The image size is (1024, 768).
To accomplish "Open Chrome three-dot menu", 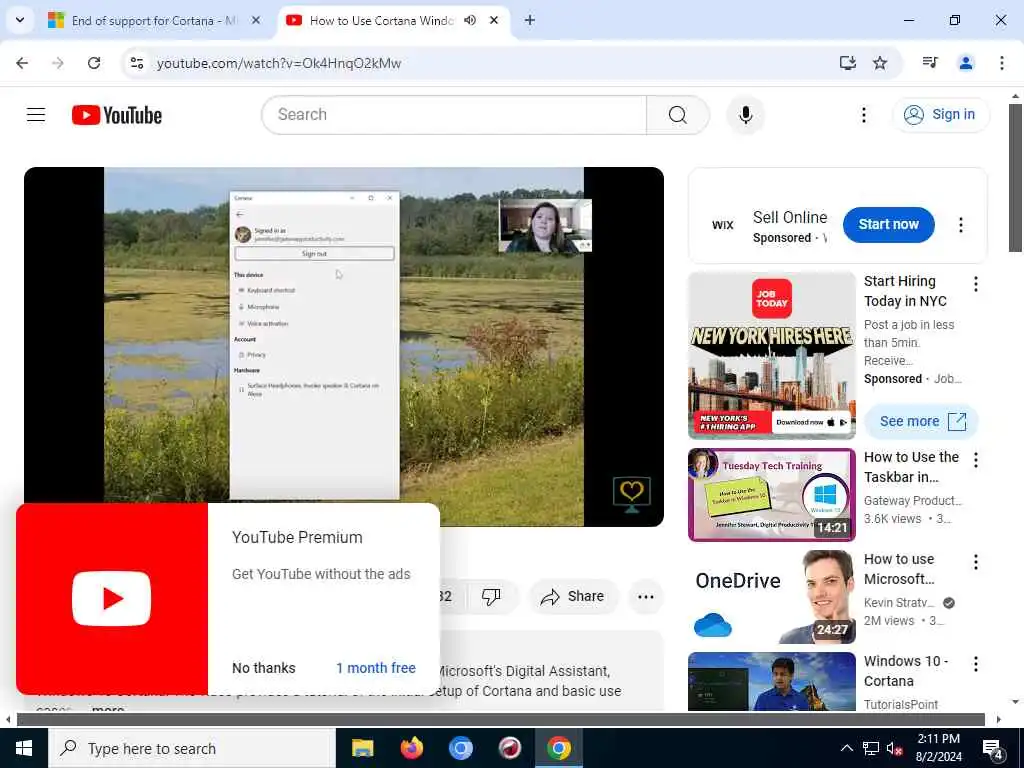I will [1002, 63].
